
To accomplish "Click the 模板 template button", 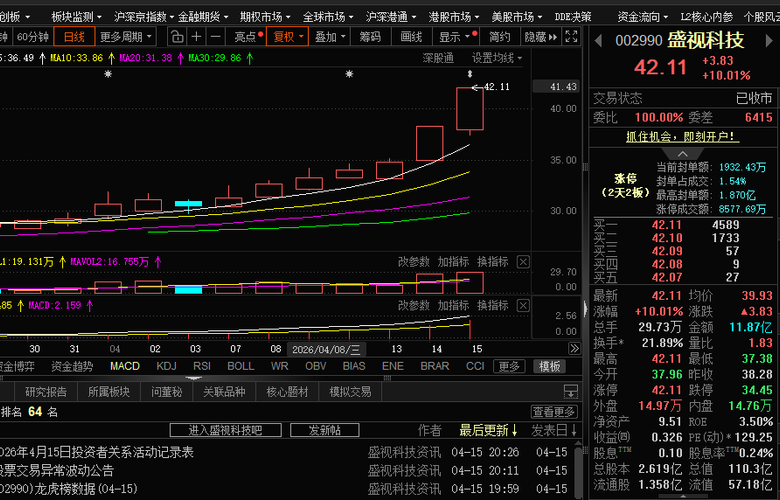I will point(549,367).
